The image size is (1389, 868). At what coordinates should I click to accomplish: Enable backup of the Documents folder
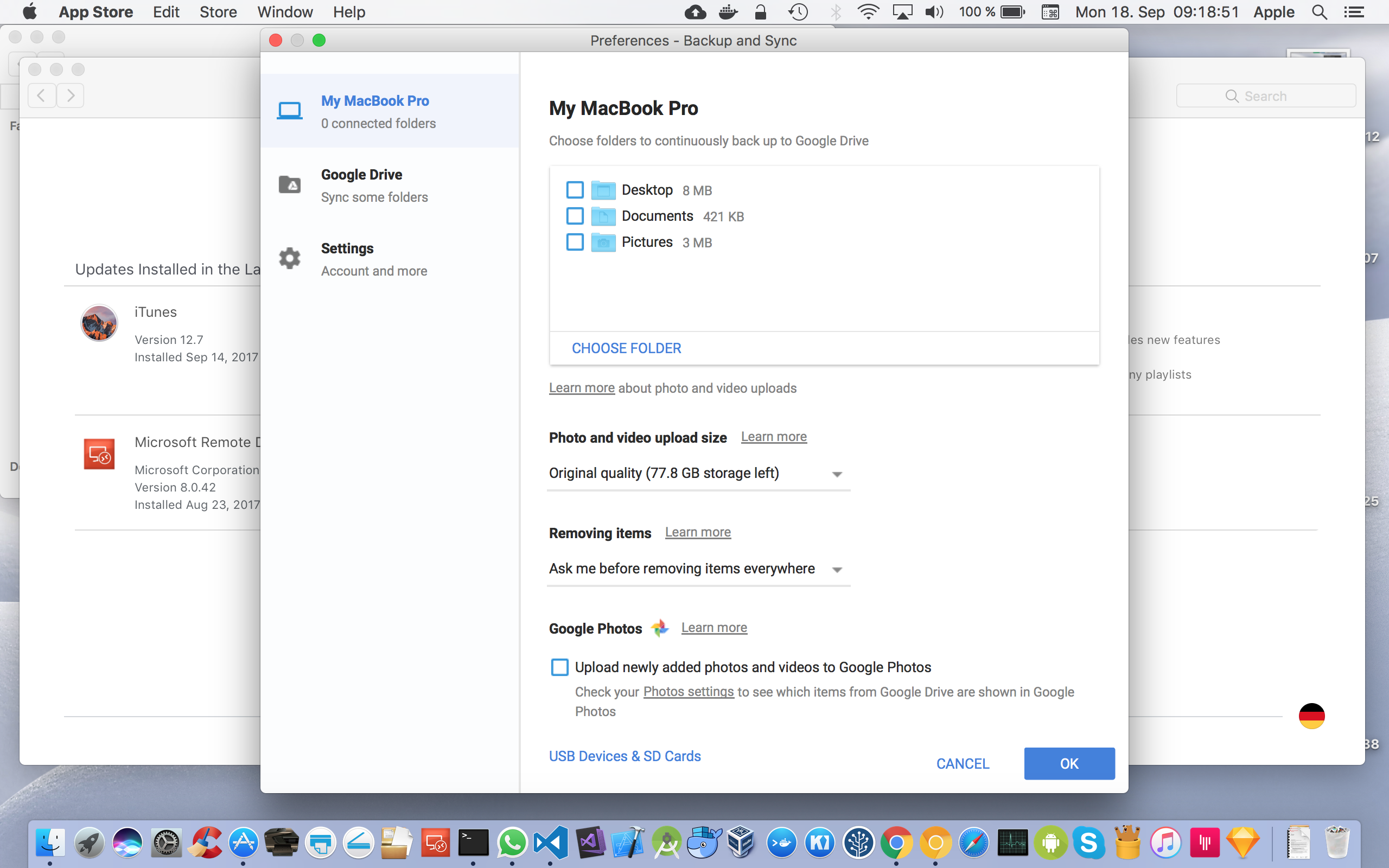point(575,216)
